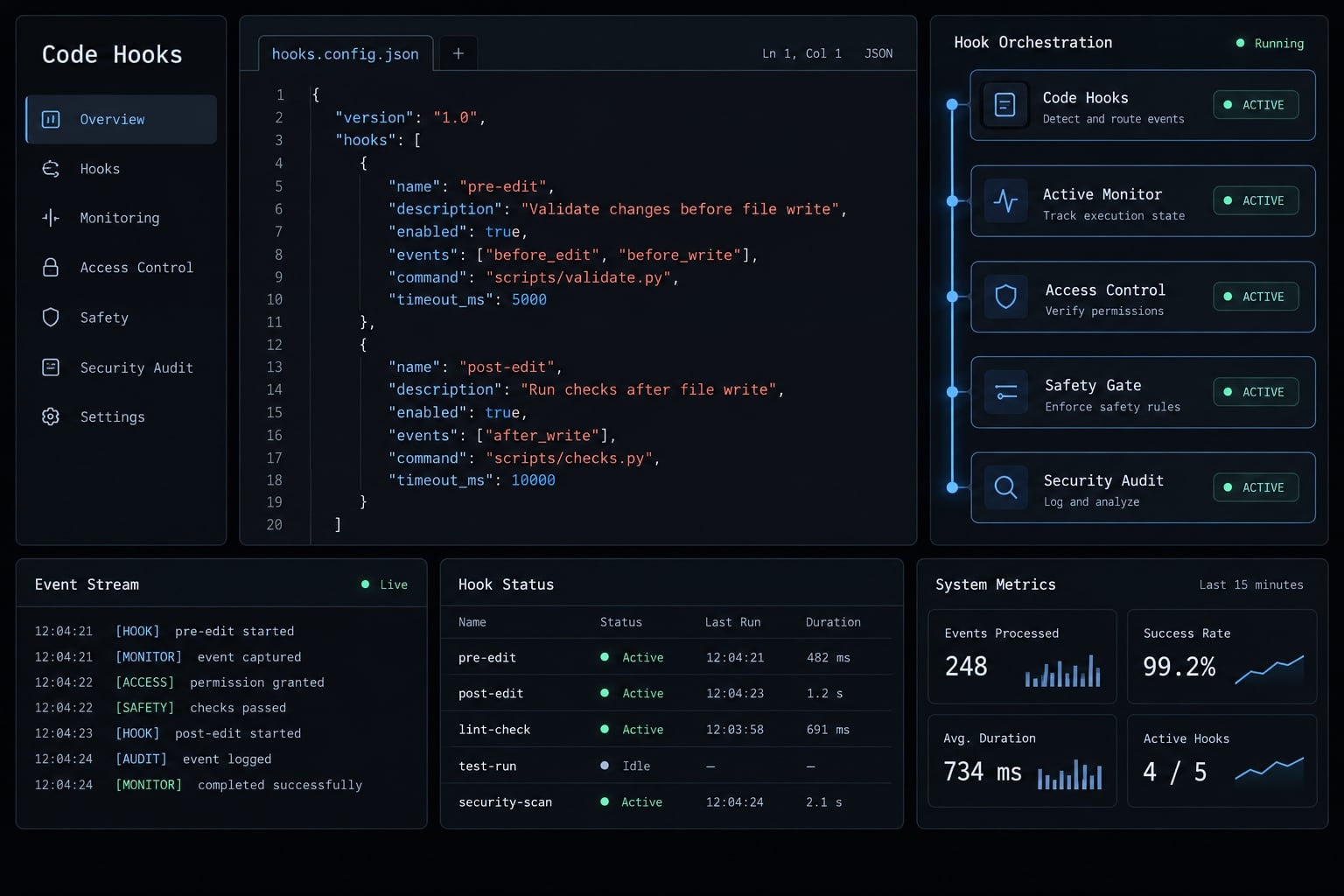Click the Safety shield icon in sidebar

tap(51, 318)
